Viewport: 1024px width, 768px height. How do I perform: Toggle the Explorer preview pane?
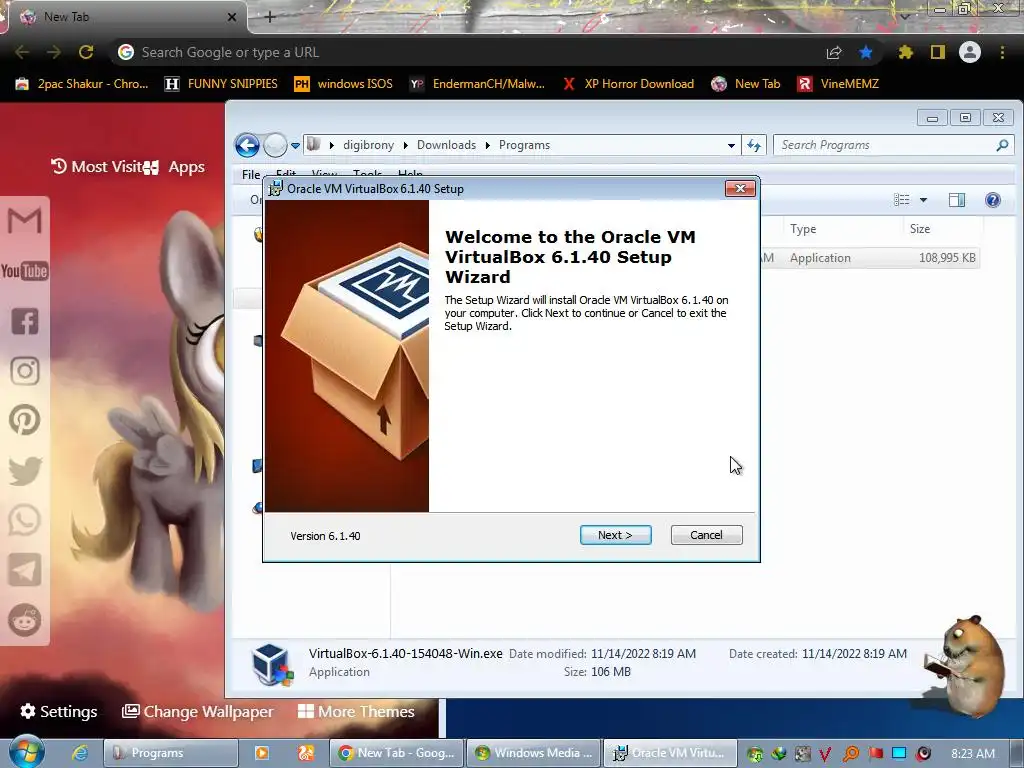[957, 200]
